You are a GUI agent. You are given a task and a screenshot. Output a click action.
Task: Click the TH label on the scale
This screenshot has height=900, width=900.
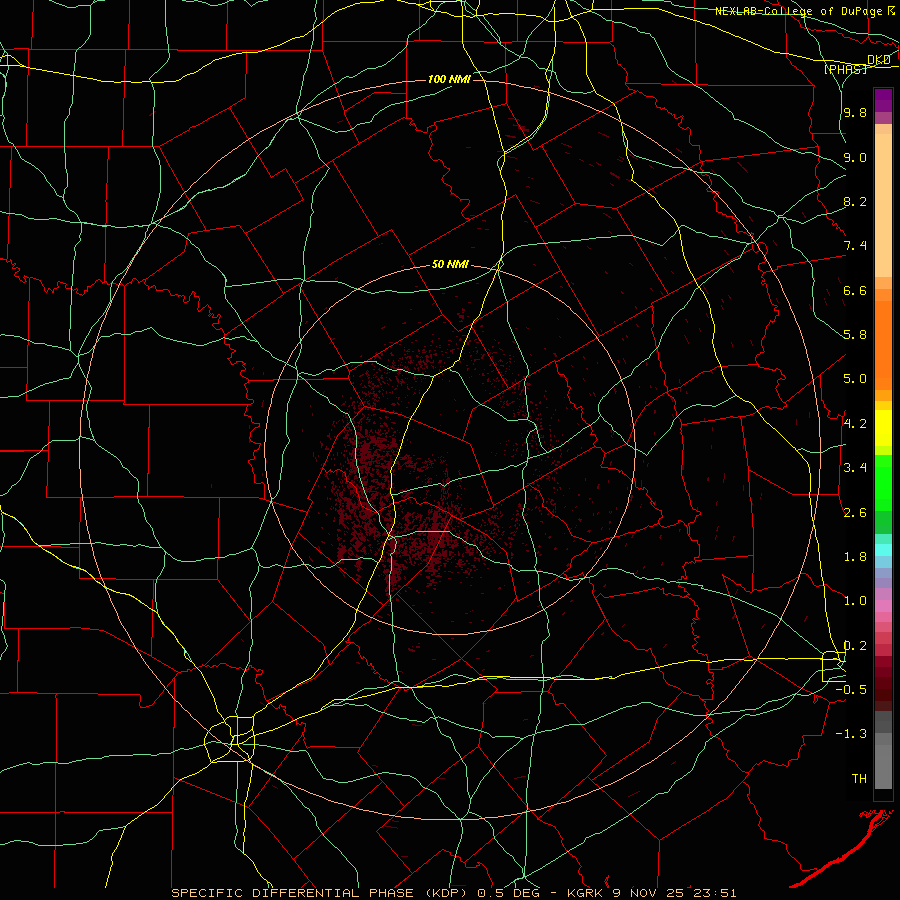click(859, 779)
